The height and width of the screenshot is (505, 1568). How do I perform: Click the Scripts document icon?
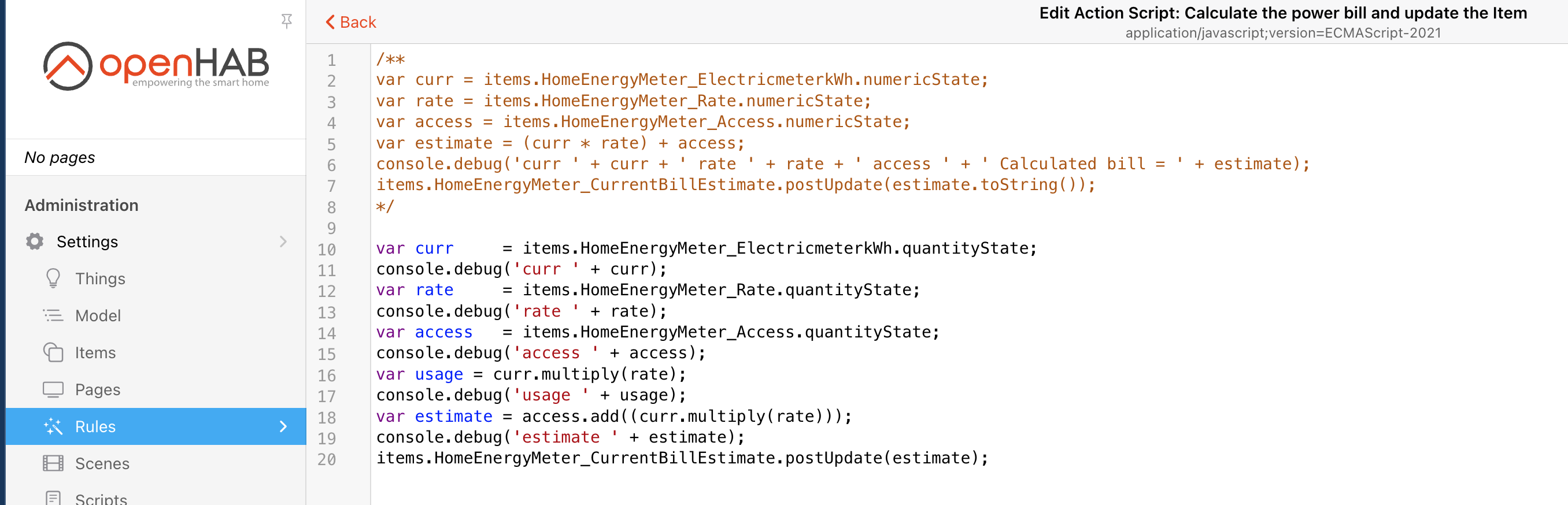click(x=53, y=498)
